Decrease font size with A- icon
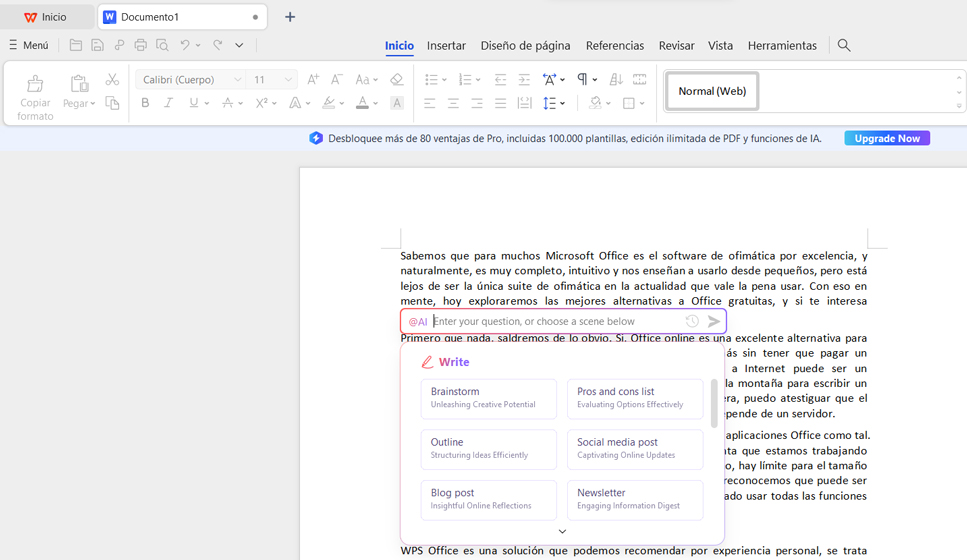The height and width of the screenshot is (560, 967). coord(336,80)
